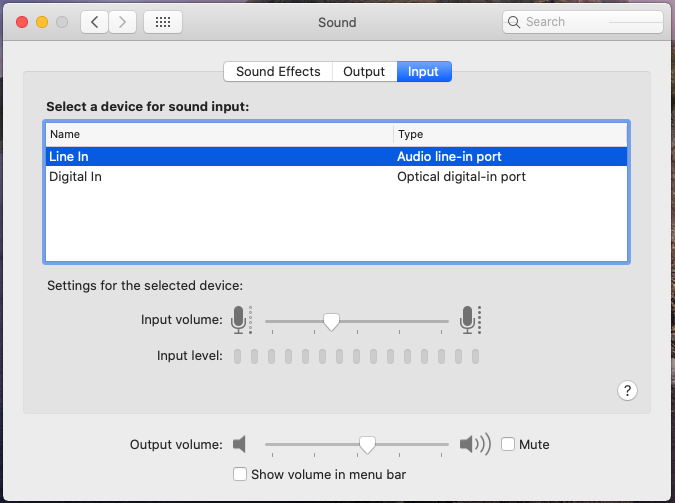Click the loud speaker icon by Output volume
Viewport: 675px width, 503px height.
pos(475,444)
